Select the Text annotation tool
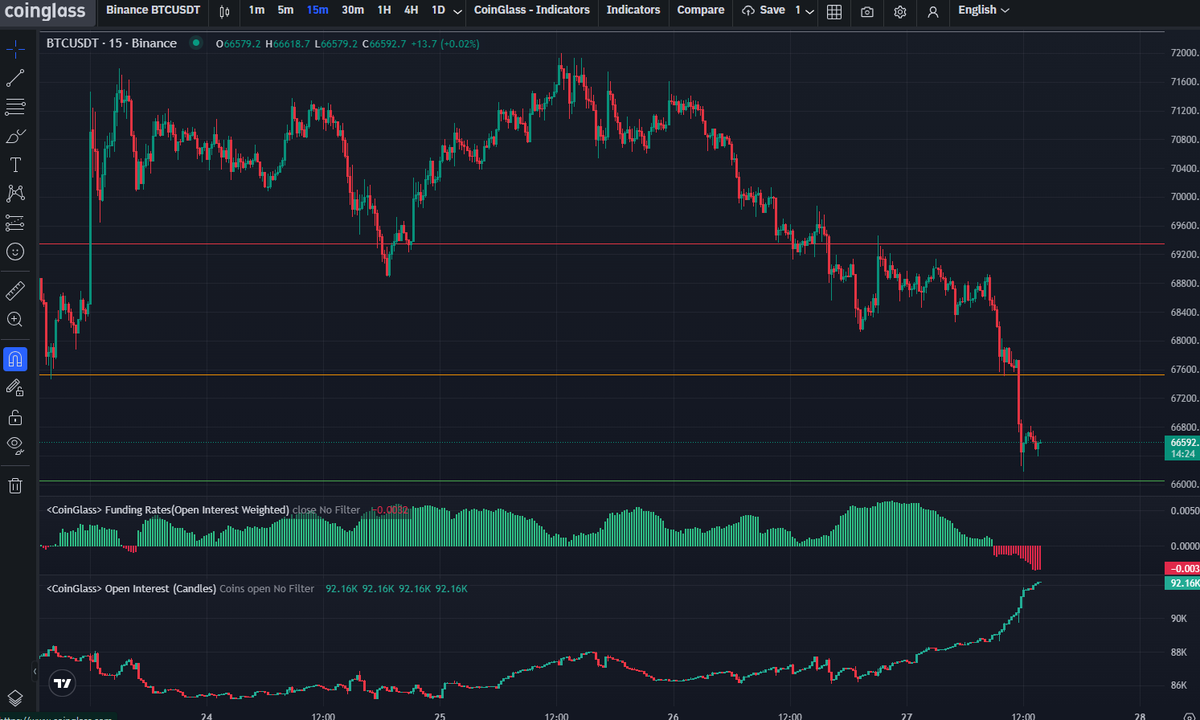Image resolution: width=1200 pixels, height=720 pixels. tap(15, 164)
